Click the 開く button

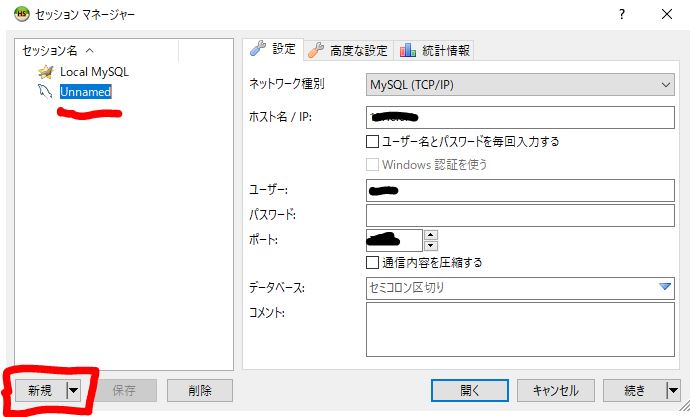[470, 390]
